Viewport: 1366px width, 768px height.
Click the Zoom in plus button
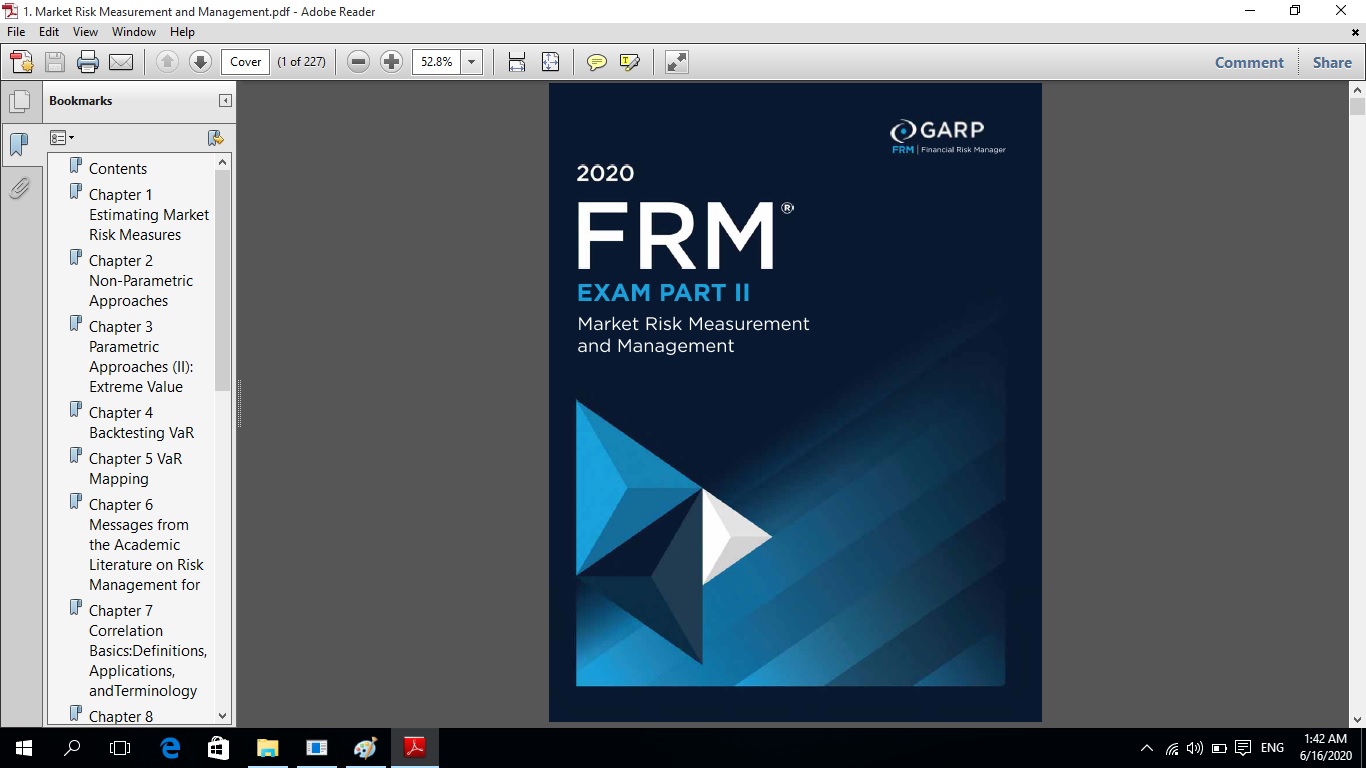[392, 62]
